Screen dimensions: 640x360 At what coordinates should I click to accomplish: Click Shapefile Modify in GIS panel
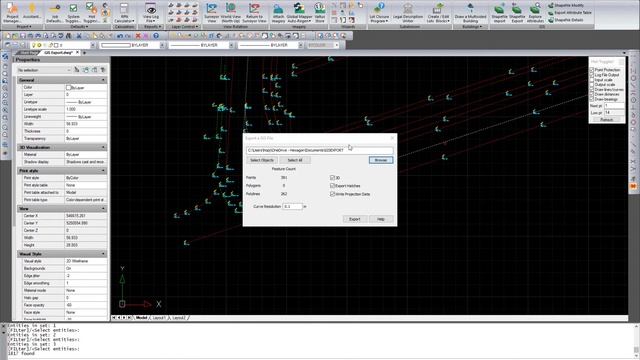coord(566,5)
